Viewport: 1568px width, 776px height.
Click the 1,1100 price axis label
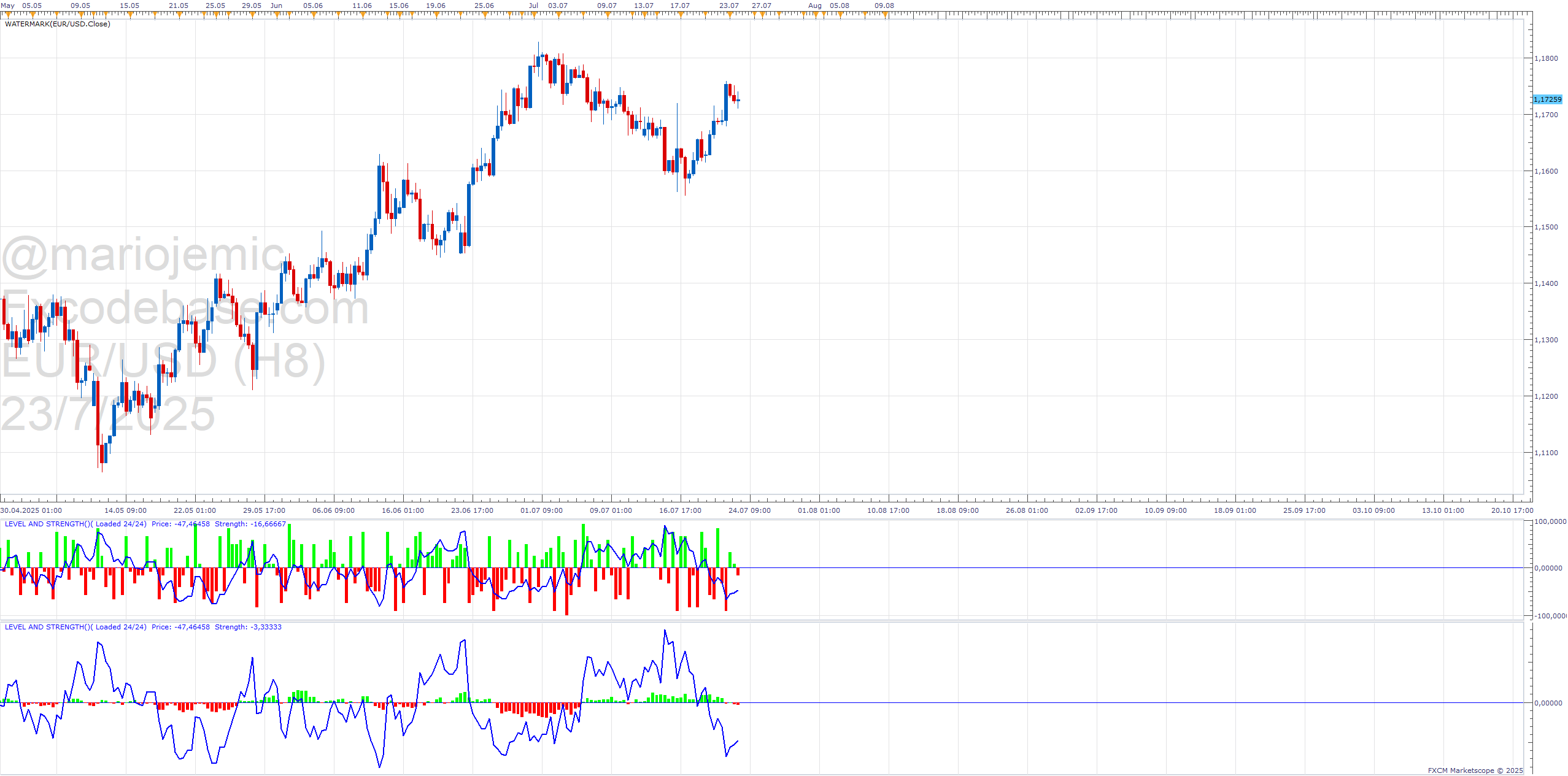1546,453
